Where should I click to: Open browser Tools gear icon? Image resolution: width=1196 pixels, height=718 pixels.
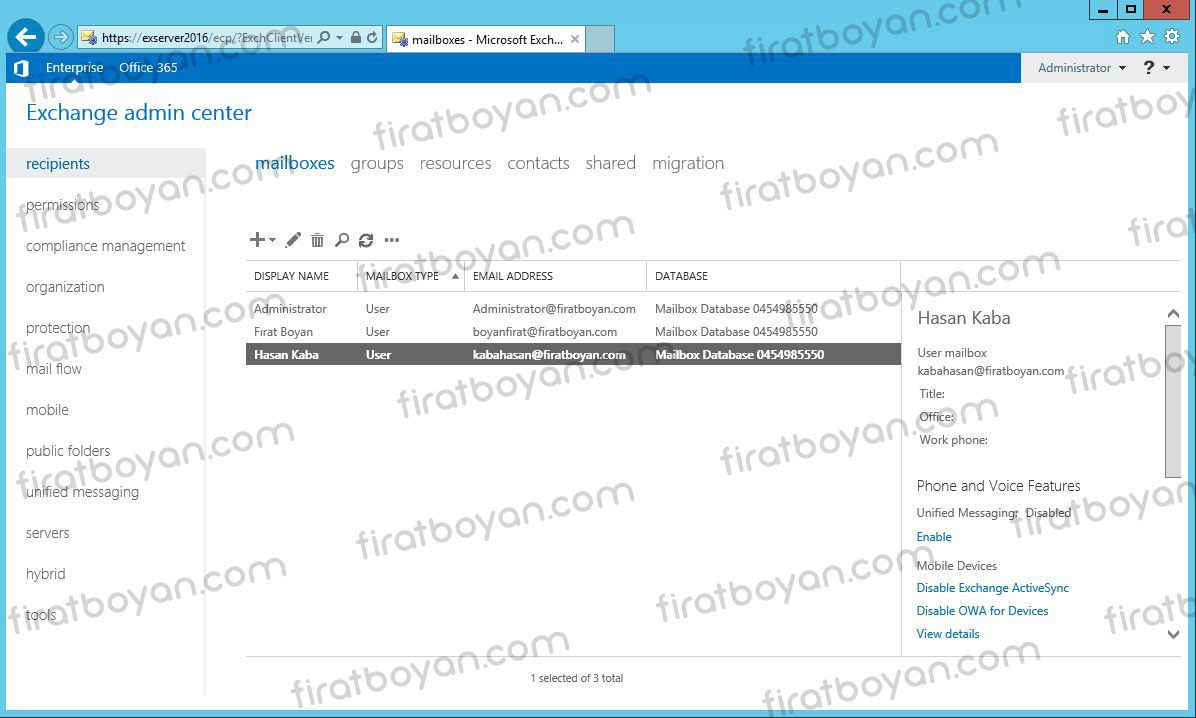point(1172,37)
